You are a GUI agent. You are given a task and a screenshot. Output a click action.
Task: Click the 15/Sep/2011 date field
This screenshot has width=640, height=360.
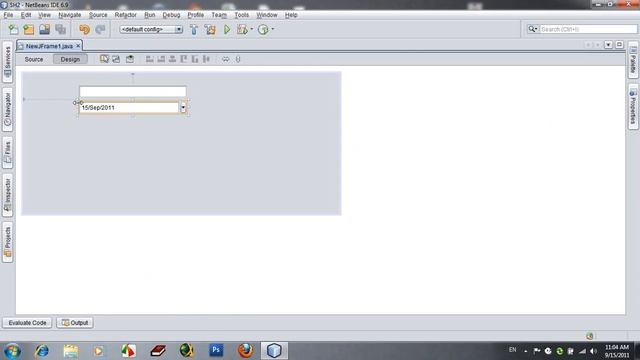tap(129, 108)
